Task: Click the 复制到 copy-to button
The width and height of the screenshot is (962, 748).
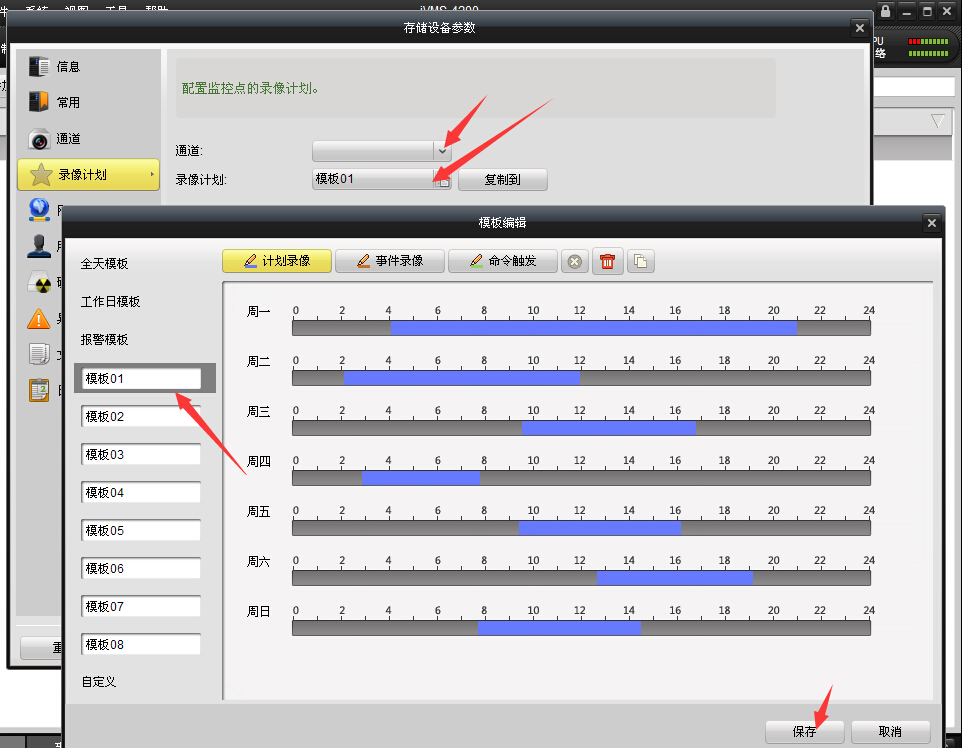Action: 502,180
